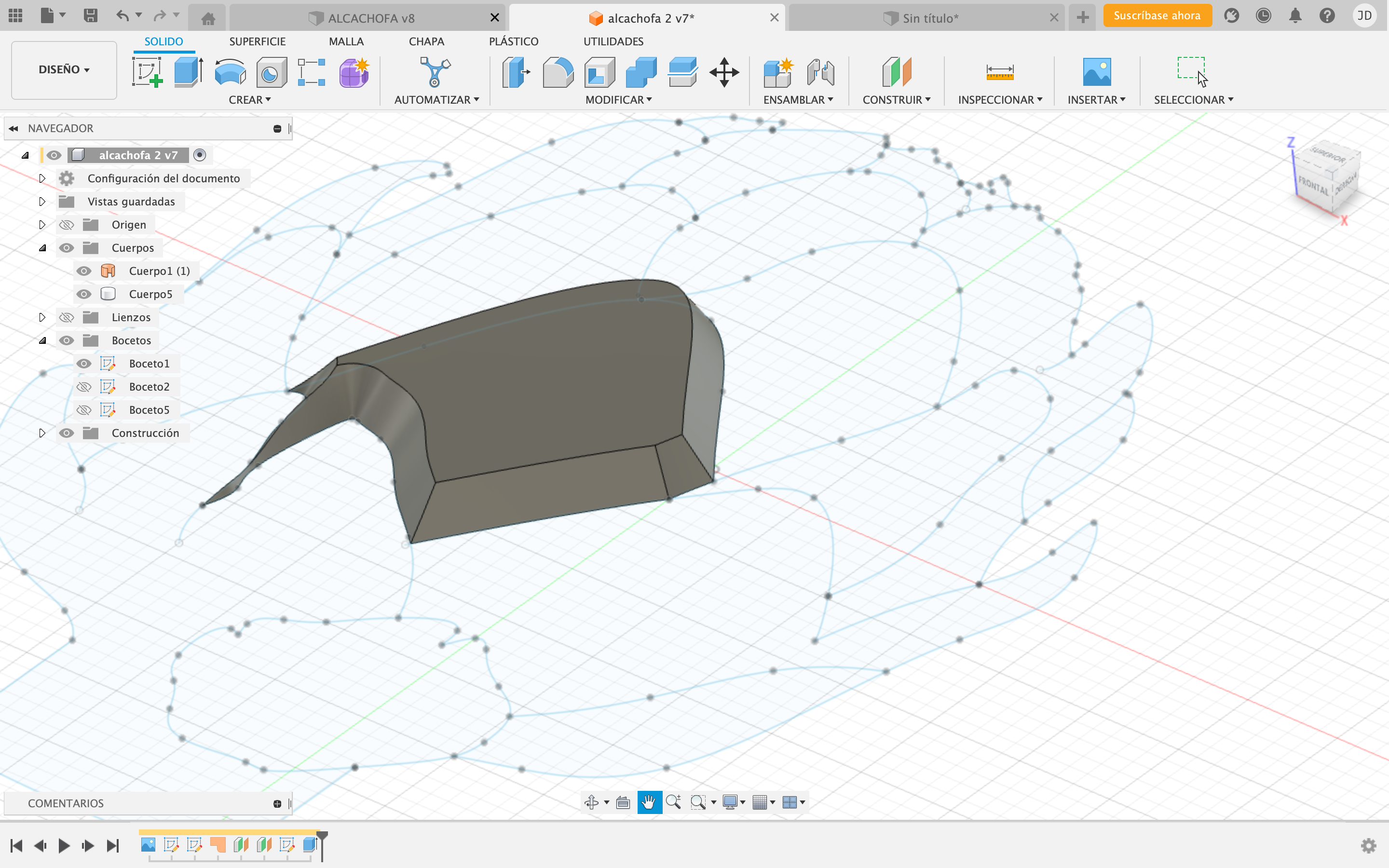1389x868 pixels.
Task: Hide the Cuerpo5 body
Action: (84, 294)
